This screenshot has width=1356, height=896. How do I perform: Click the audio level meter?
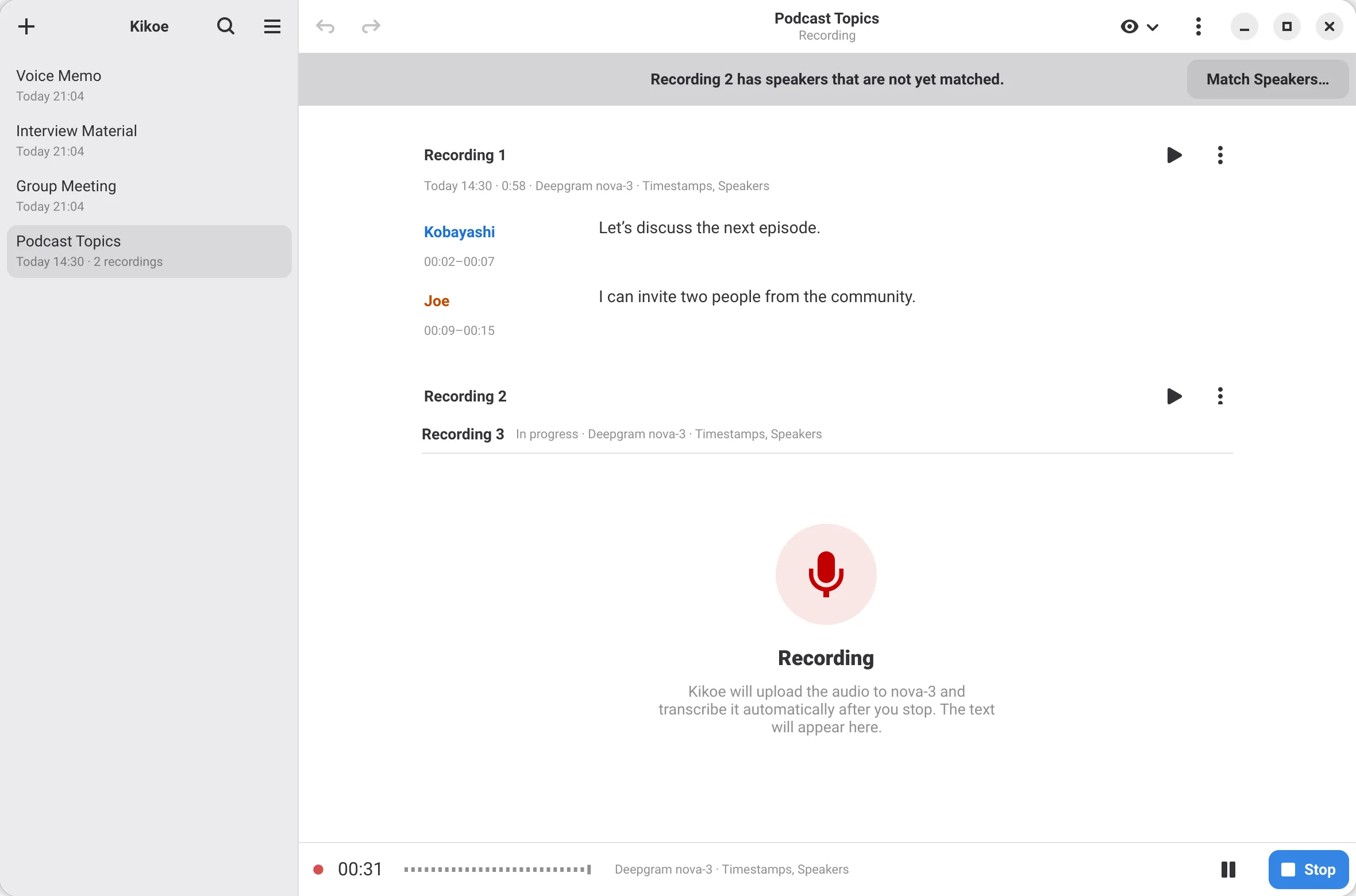tap(498, 870)
